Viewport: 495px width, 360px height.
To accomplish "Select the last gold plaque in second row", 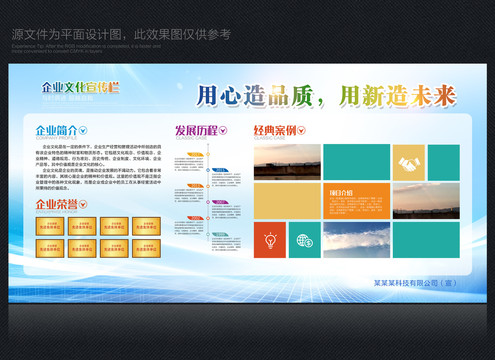I will click(x=147, y=248).
